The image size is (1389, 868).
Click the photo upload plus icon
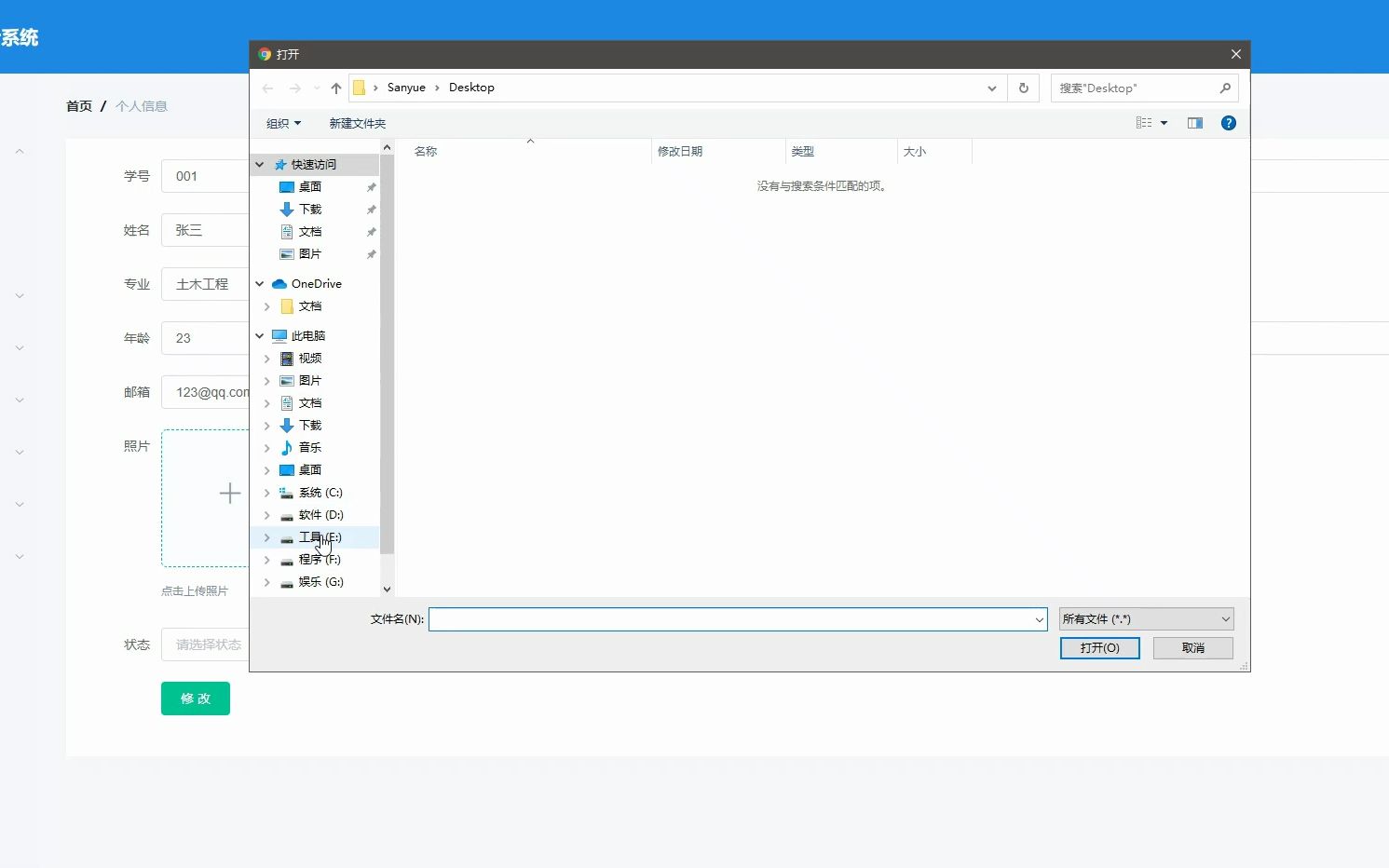(229, 493)
